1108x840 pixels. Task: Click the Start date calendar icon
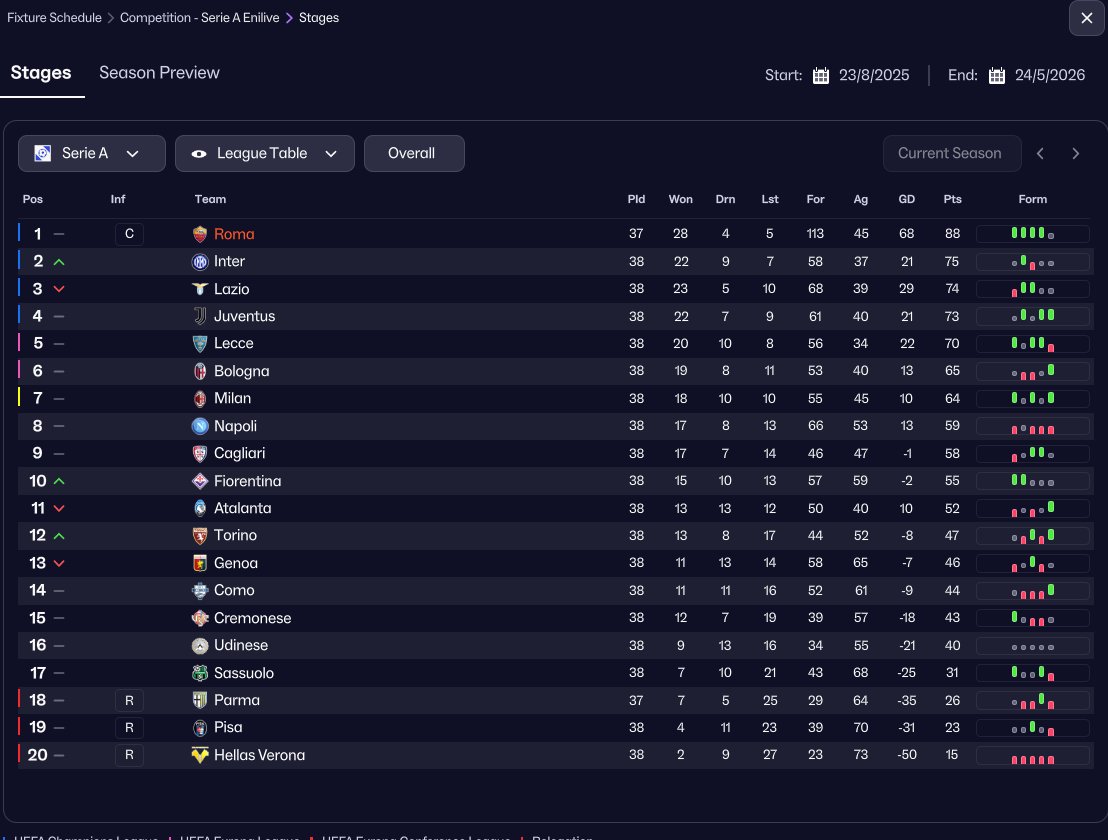click(821, 76)
